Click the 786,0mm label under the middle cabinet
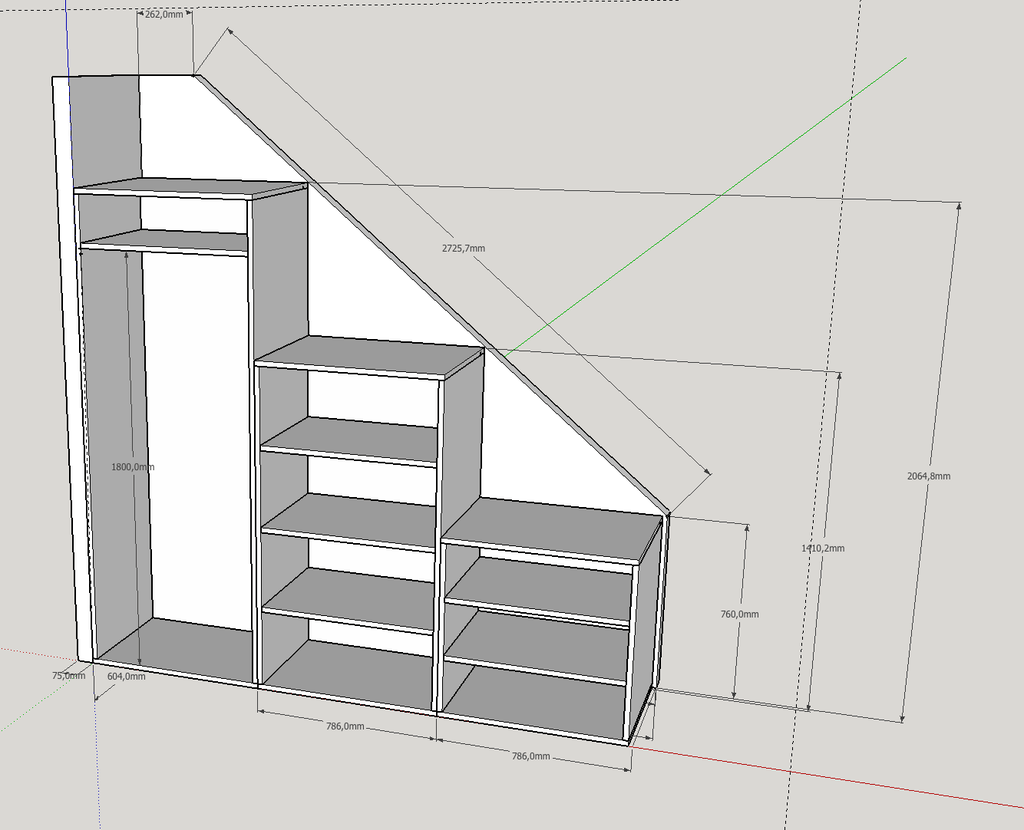1024x830 pixels. pos(345,726)
